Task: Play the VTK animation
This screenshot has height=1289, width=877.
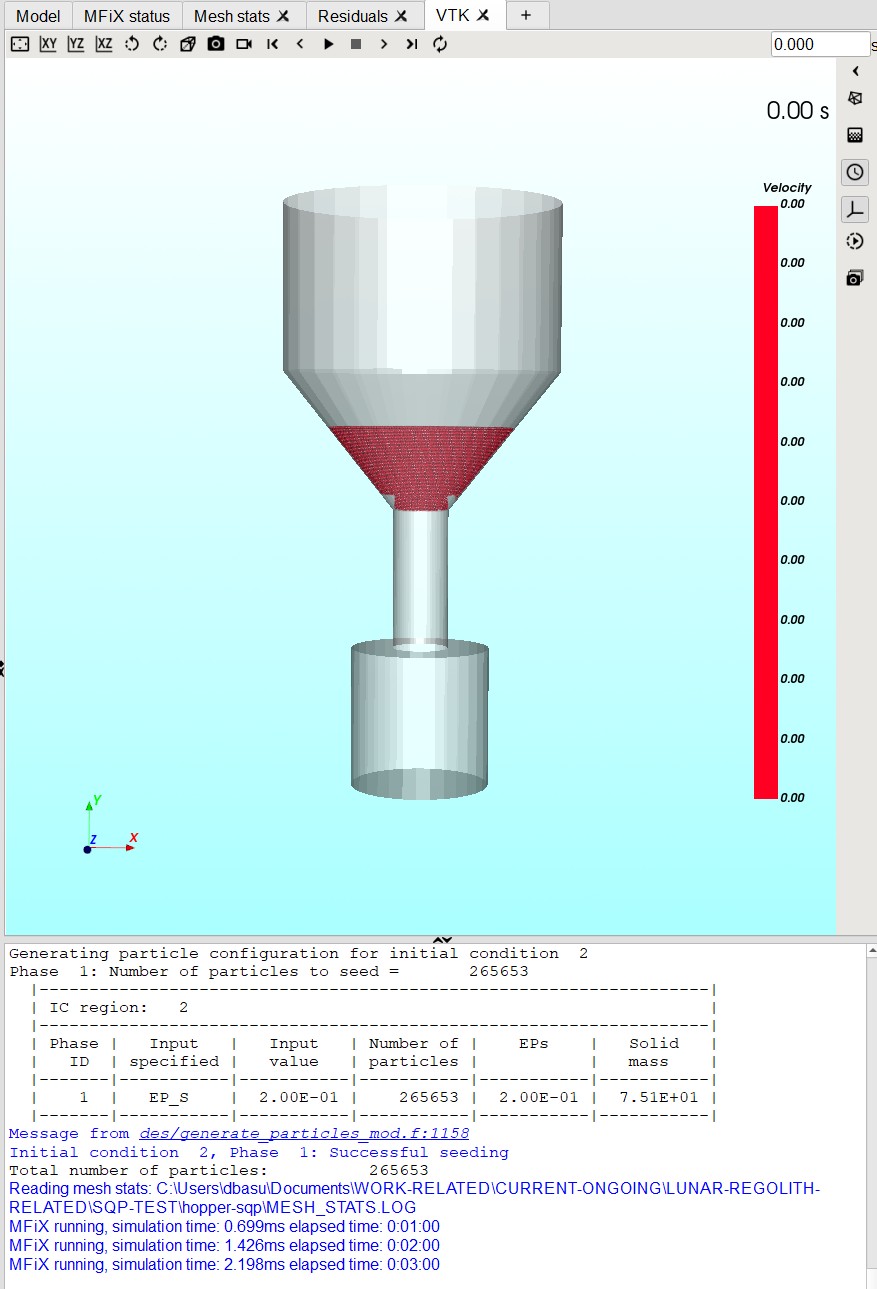Action: click(x=328, y=44)
